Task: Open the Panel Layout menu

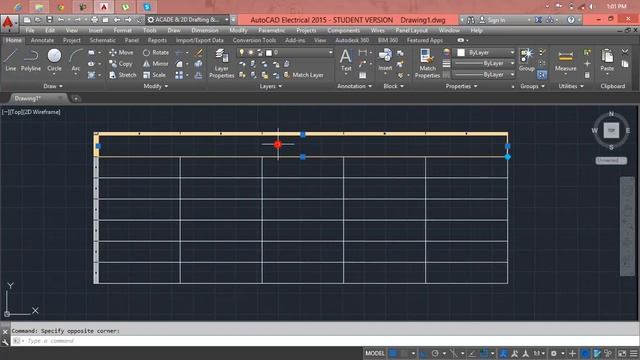Action: tap(411, 31)
